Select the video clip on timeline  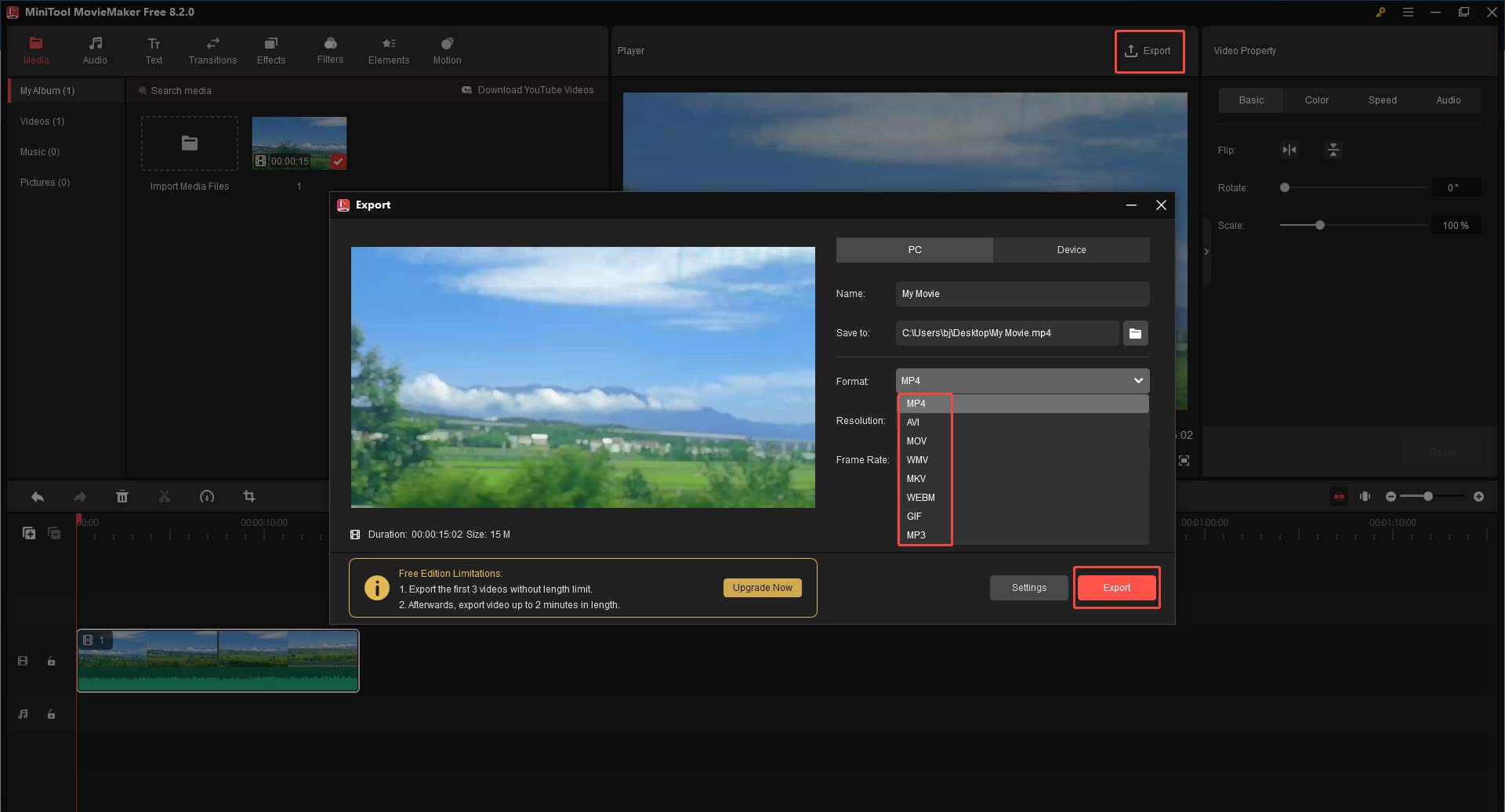(x=218, y=661)
